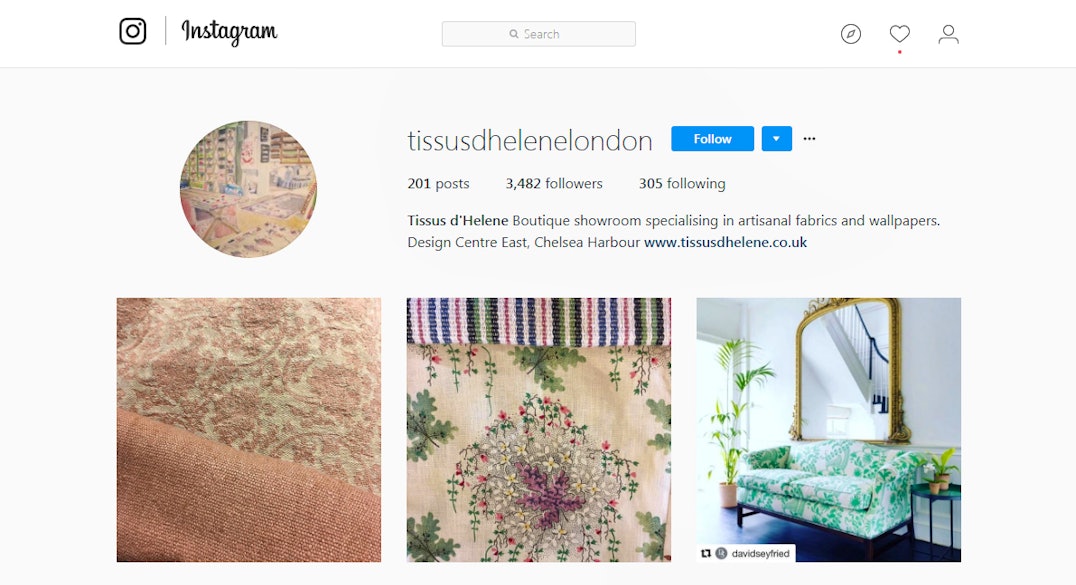Click the Instagram camera logo icon
This screenshot has height=585, width=1076.
tap(132, 31)
